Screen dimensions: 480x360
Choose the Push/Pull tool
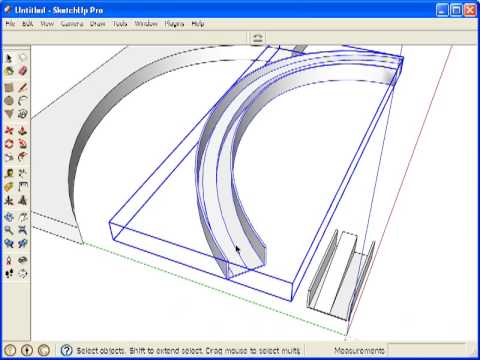pos(23,130)
